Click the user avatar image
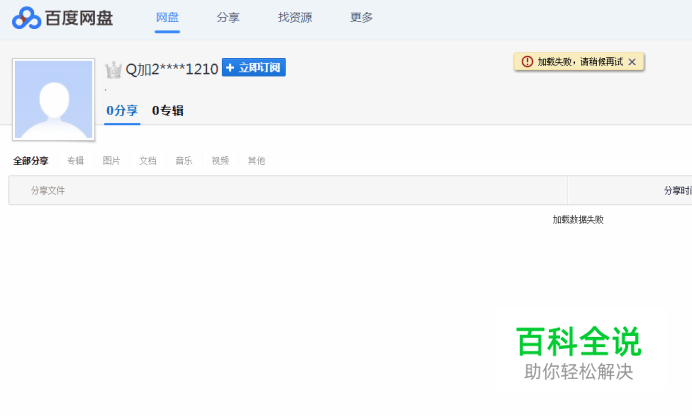 53,100
